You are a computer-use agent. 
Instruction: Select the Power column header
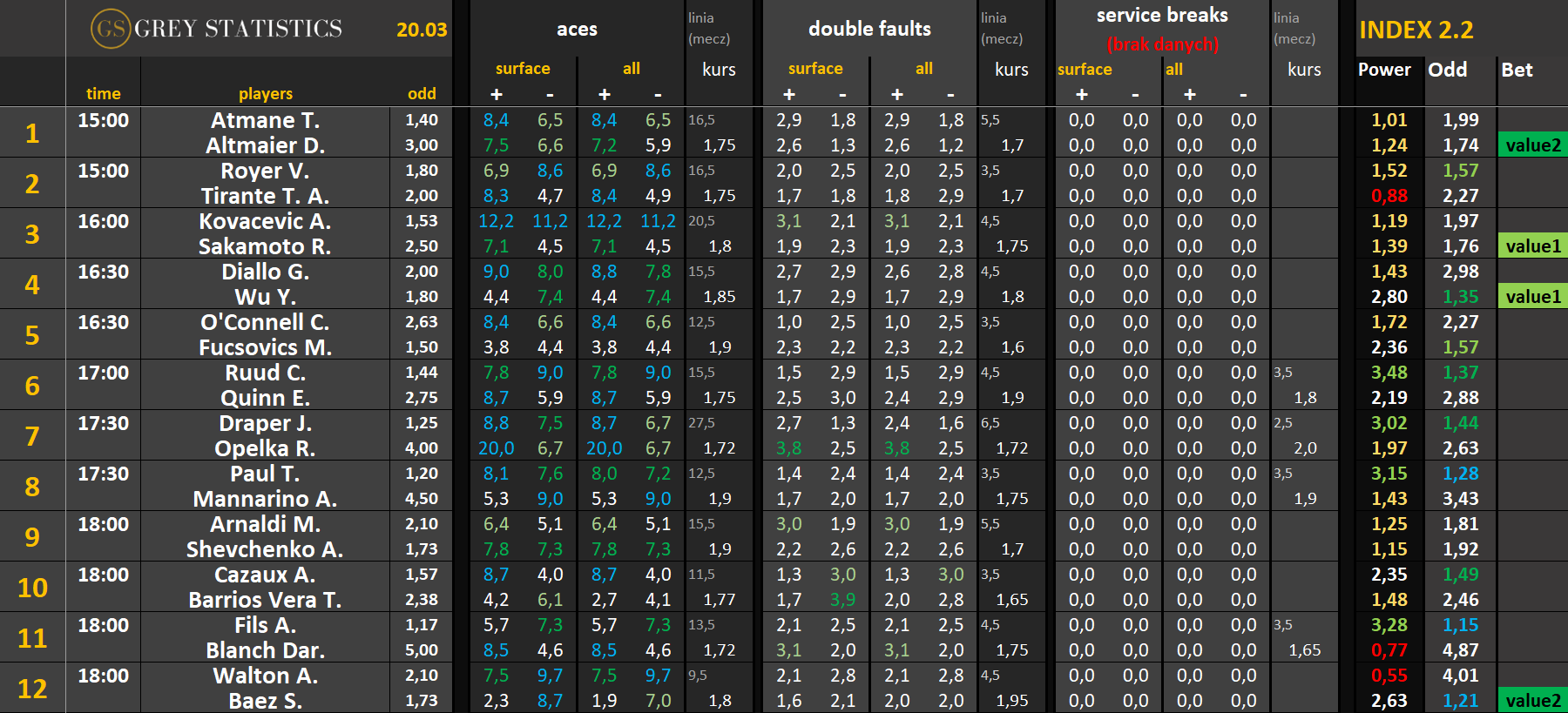pyautogui.click(x=1384, y=70)
